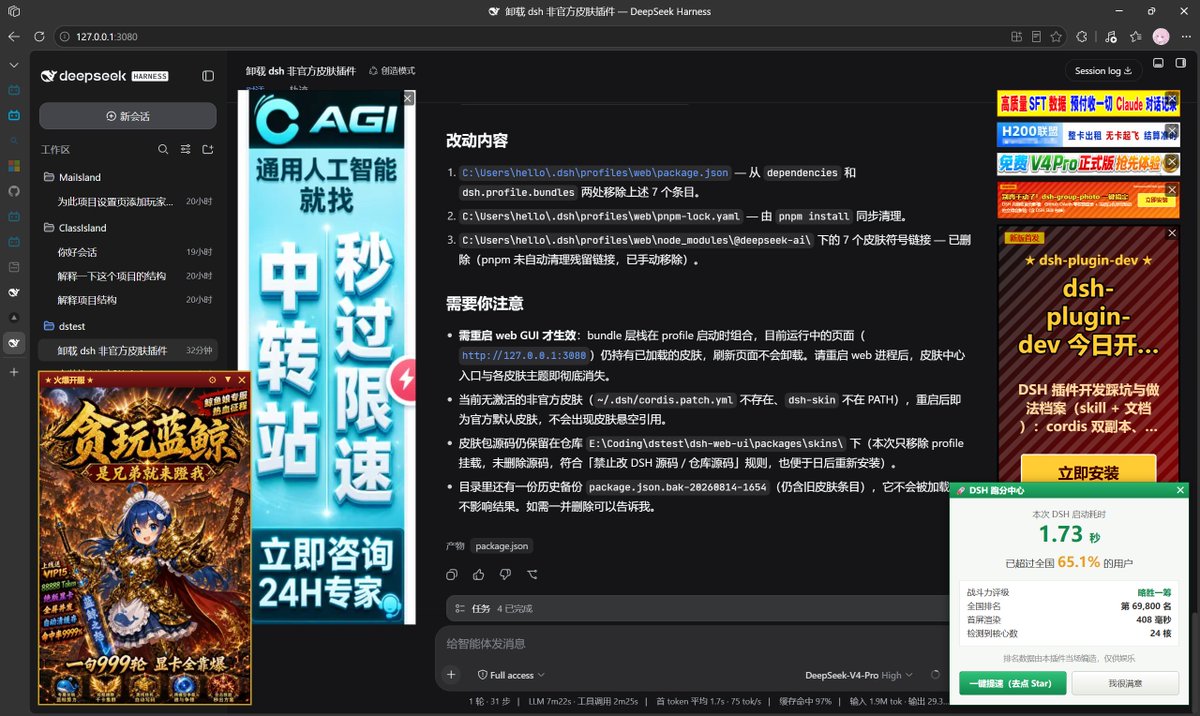
Task: Open the browser profile avatar
Action: point(1161,37)
